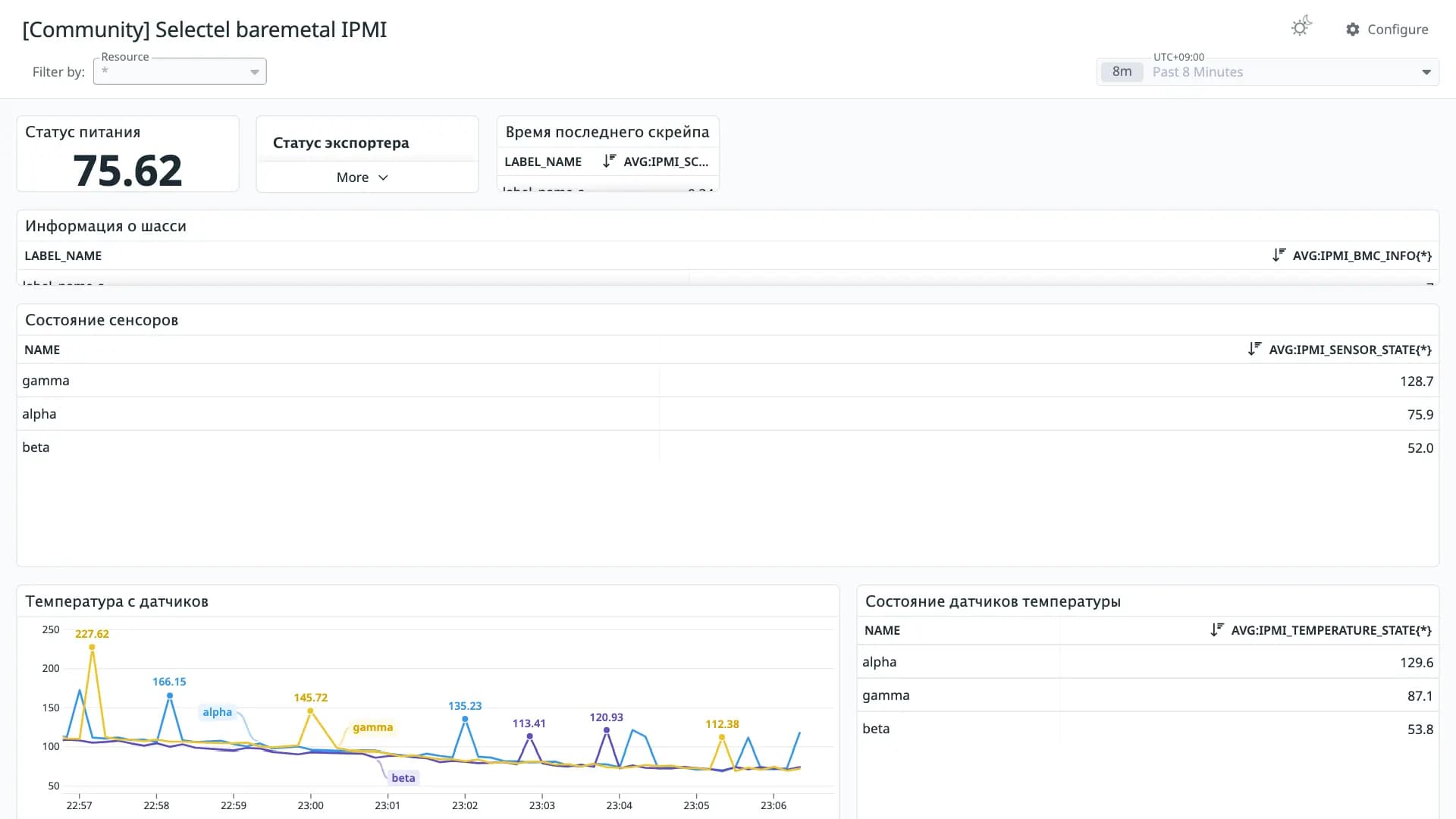Click the 87.1 temperature state value
1456x819 pixels.
point(1420,695)
